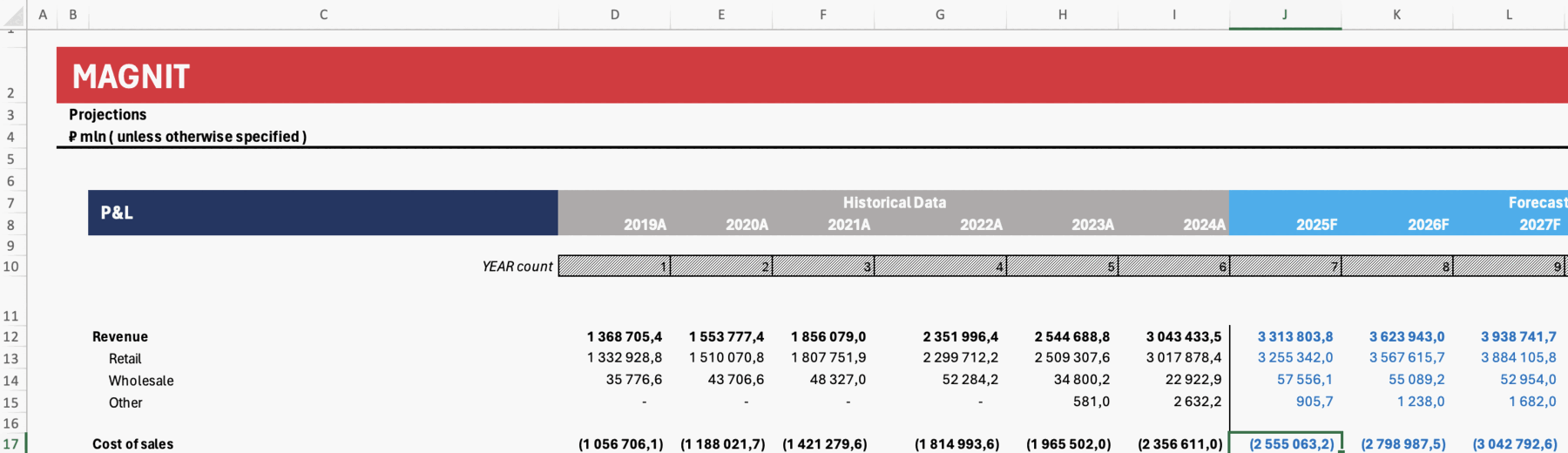This screenshot has width=1568, height=453.
Task: Click retail forecast 3 567 615,7
Action: click(1406, 358)
